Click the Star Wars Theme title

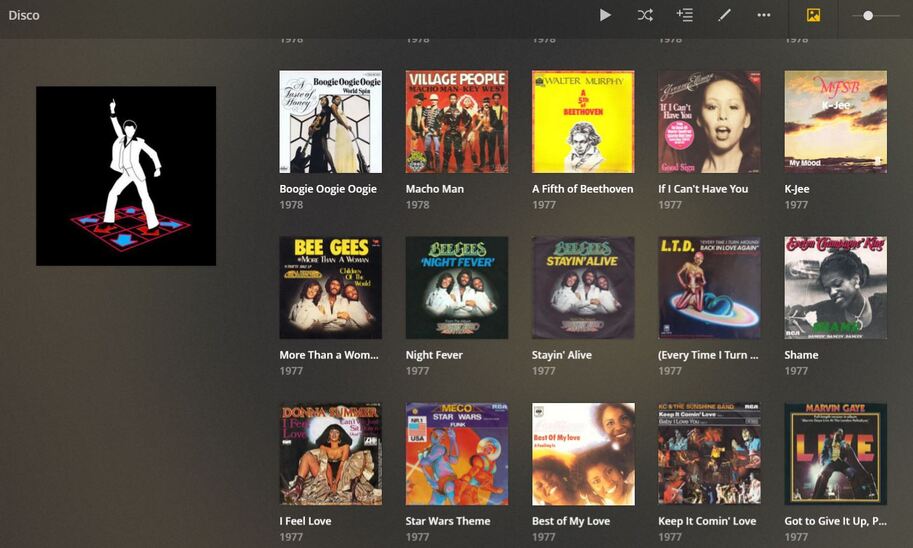448,521
